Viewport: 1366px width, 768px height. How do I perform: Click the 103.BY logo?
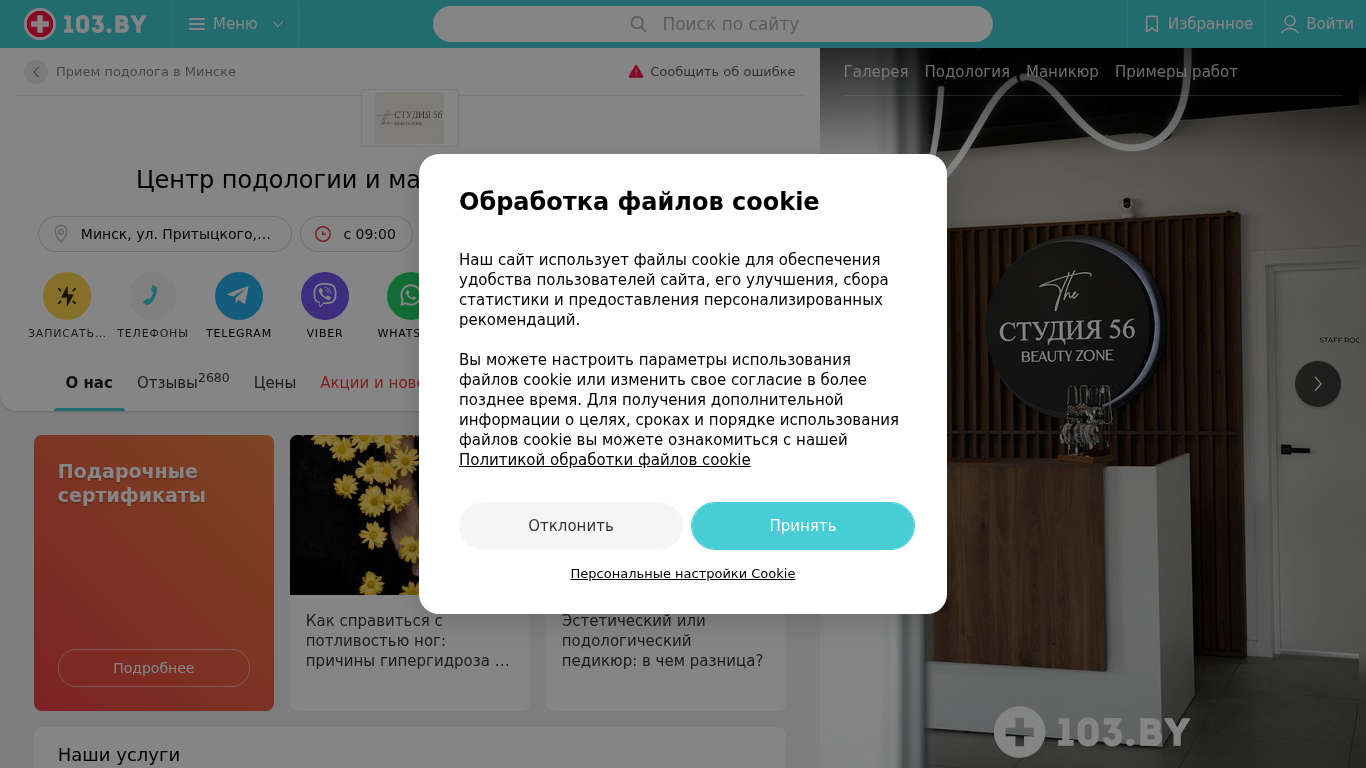coord(85,24)
